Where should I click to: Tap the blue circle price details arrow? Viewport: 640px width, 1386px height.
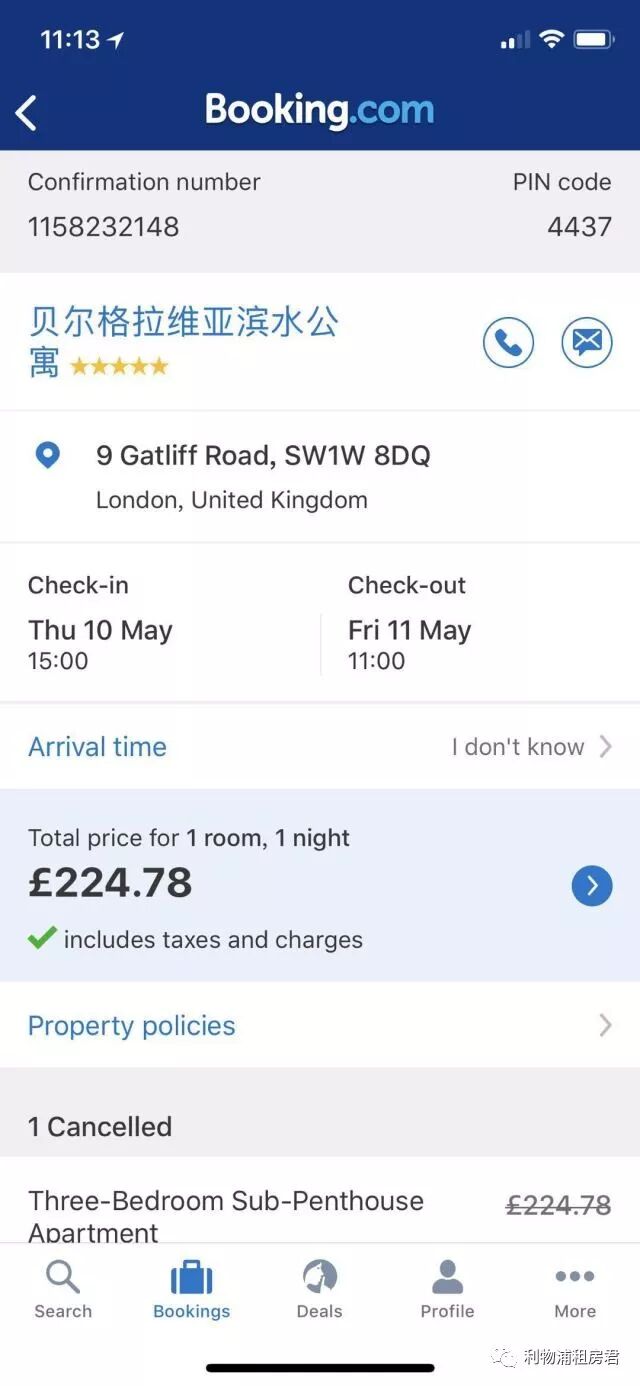coord(592,885)
